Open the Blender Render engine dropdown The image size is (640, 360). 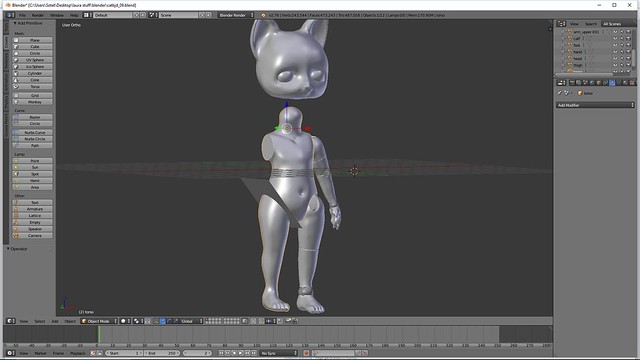pyautogui.click(x=236, y=15)
